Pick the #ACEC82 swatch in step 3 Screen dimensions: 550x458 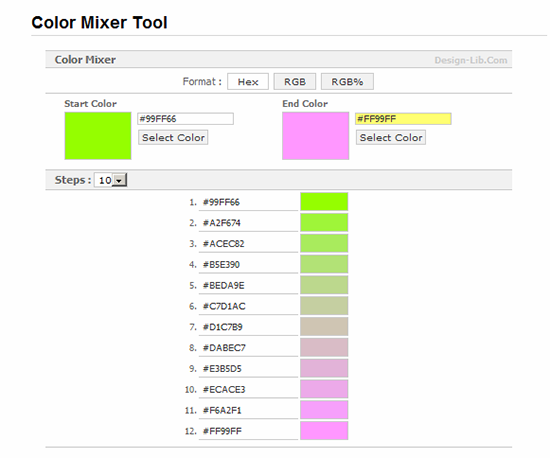[324, 243]
